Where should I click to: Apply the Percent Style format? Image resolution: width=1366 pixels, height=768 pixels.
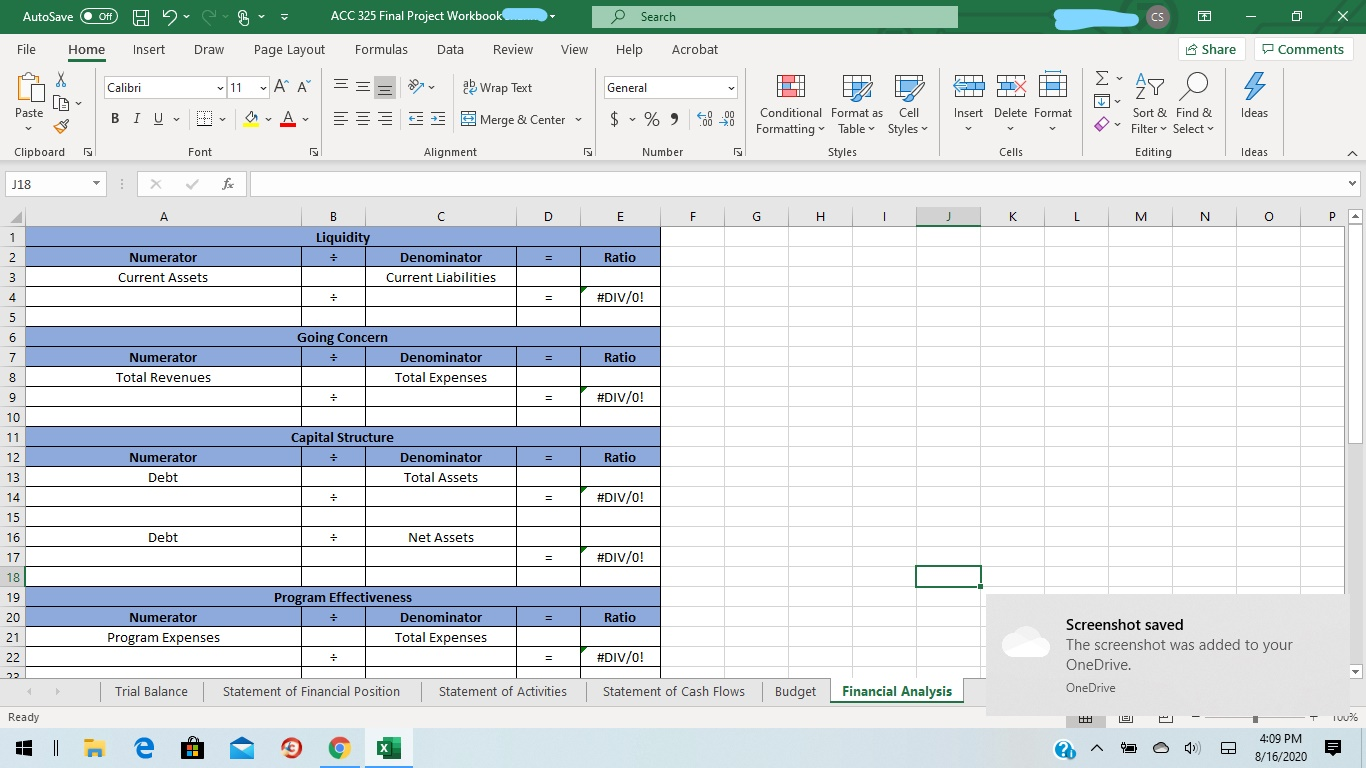[x=650, y=118]
